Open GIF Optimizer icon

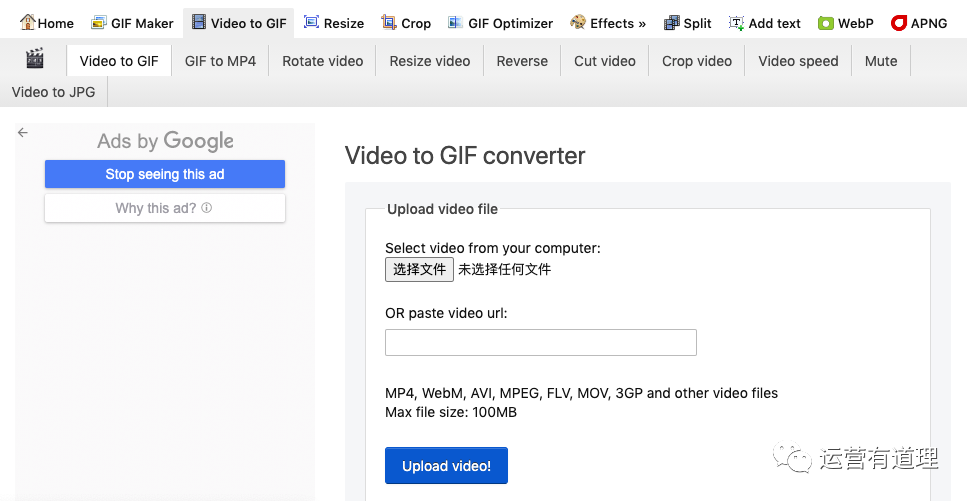point(455,22)
